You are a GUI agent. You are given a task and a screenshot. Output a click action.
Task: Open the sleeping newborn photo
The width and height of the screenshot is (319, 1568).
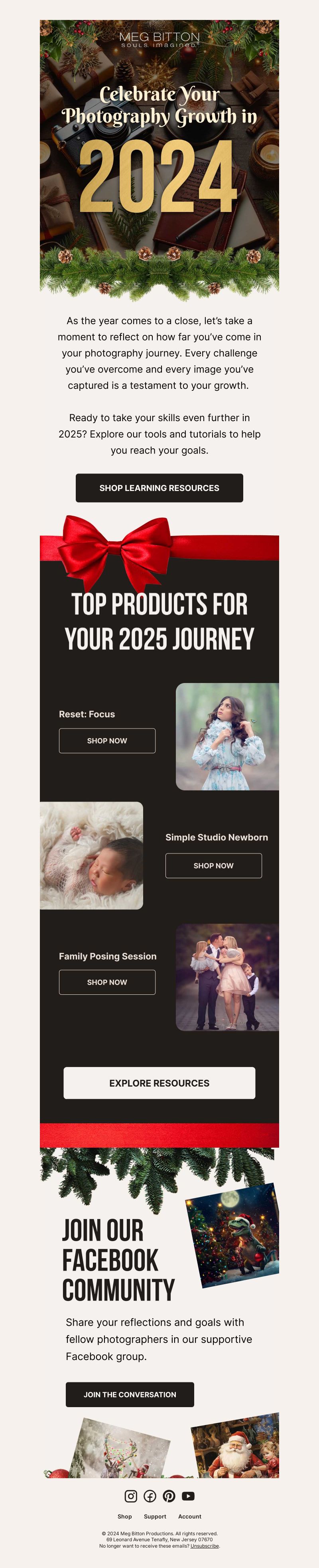pyautogui.click(x=92, y=855)
